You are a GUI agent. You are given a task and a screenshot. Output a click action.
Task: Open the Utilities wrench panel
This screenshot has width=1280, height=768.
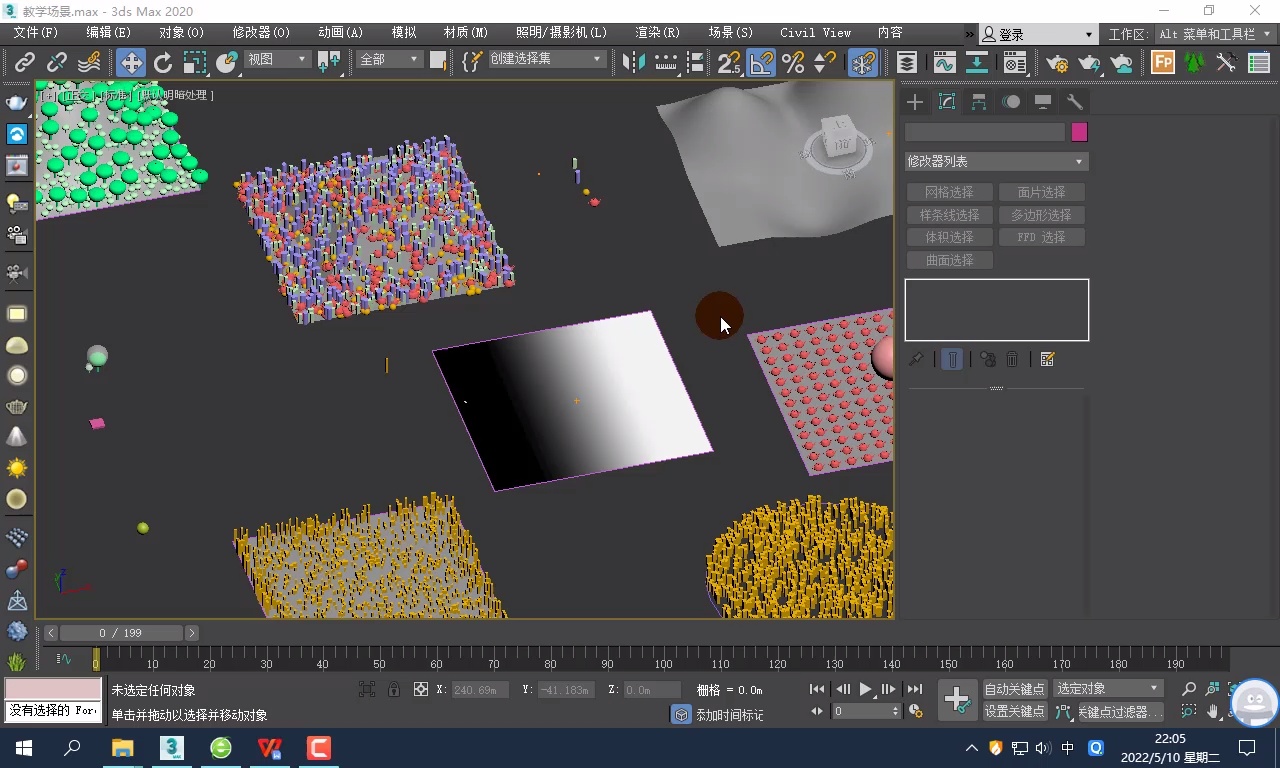(x=1075, y=102)
